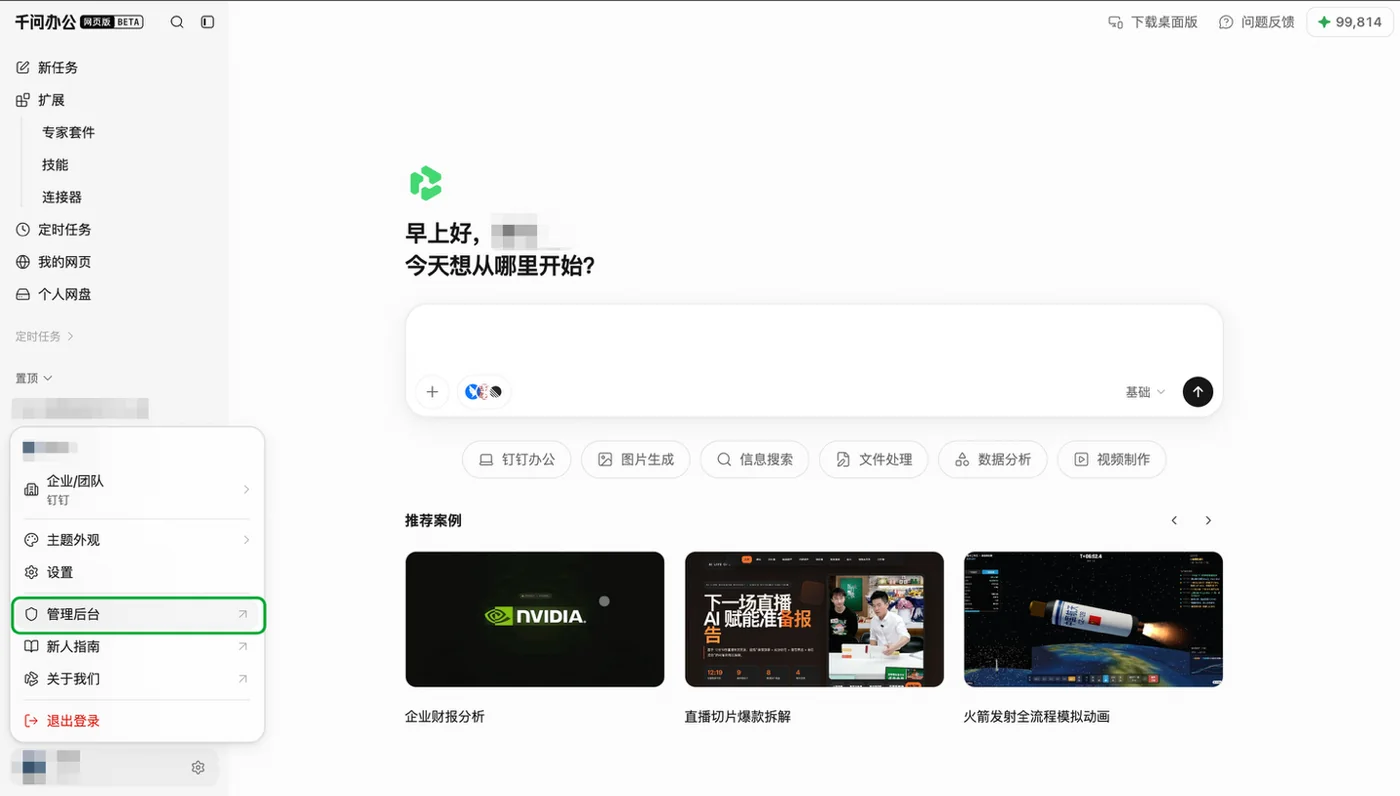Select 关于我们 in the account menu
The image size is (1400, 796).
137,679
